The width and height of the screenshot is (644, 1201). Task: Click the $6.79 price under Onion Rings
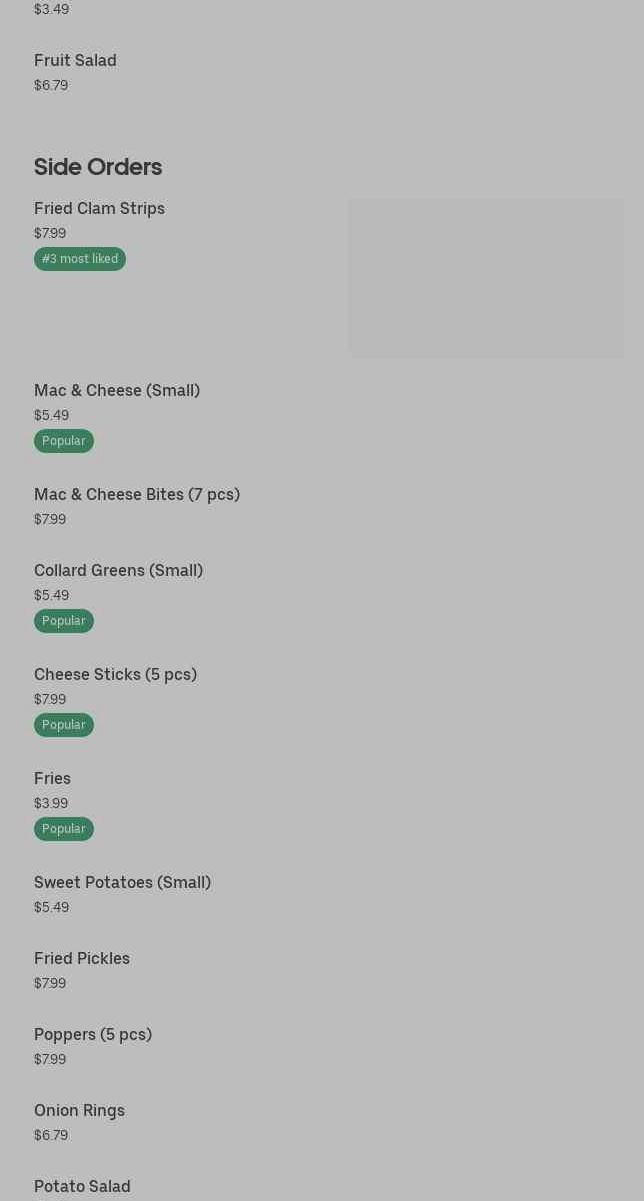pos(51,1136)
